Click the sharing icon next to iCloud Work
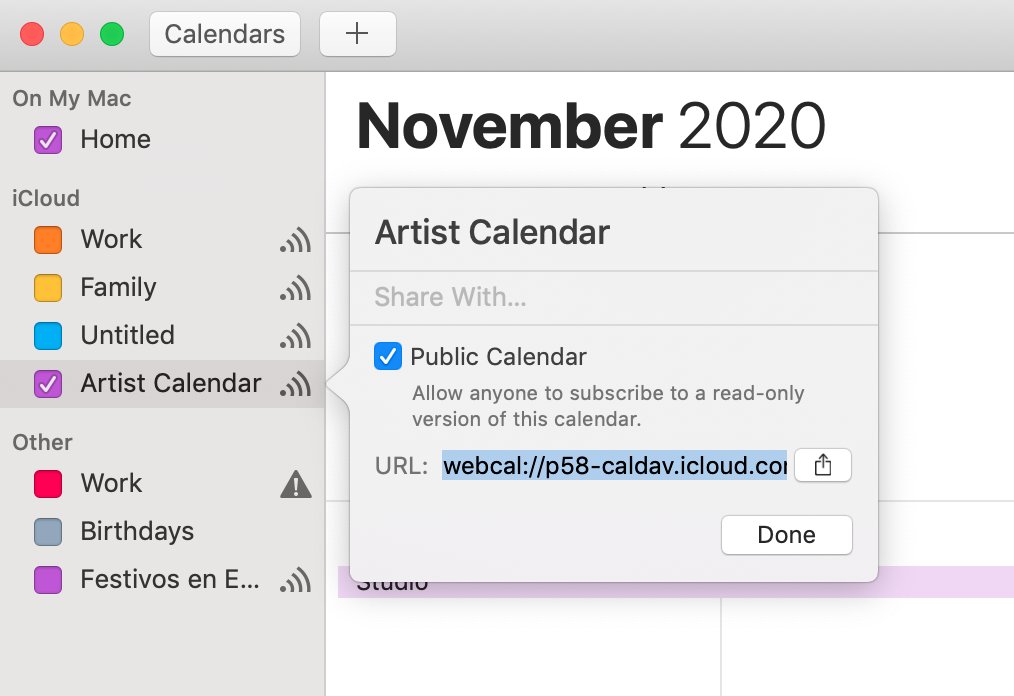 (296, 240)
